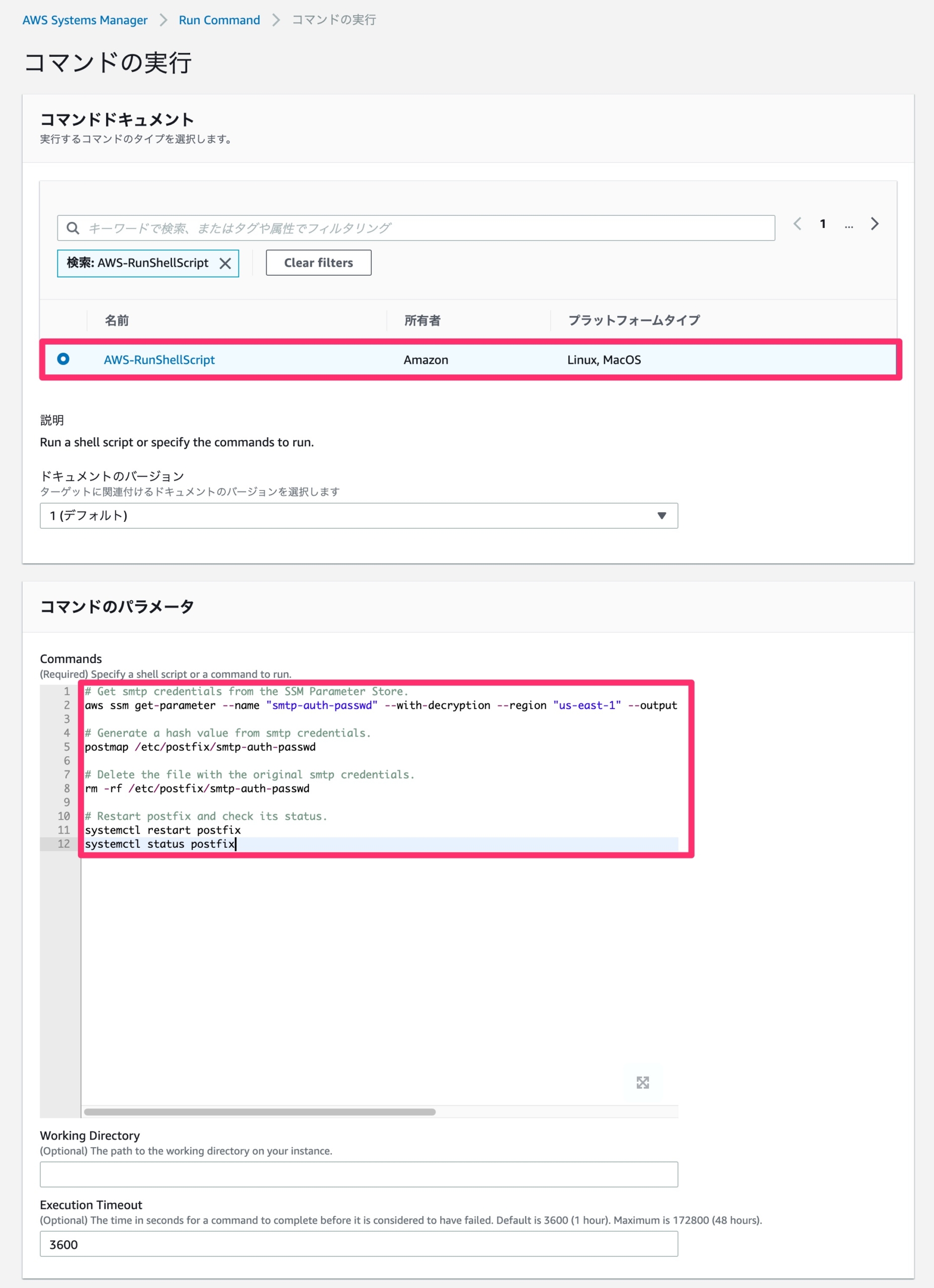Remove the AWS-RunShellScript filter via its X icon

pos(225,263)
